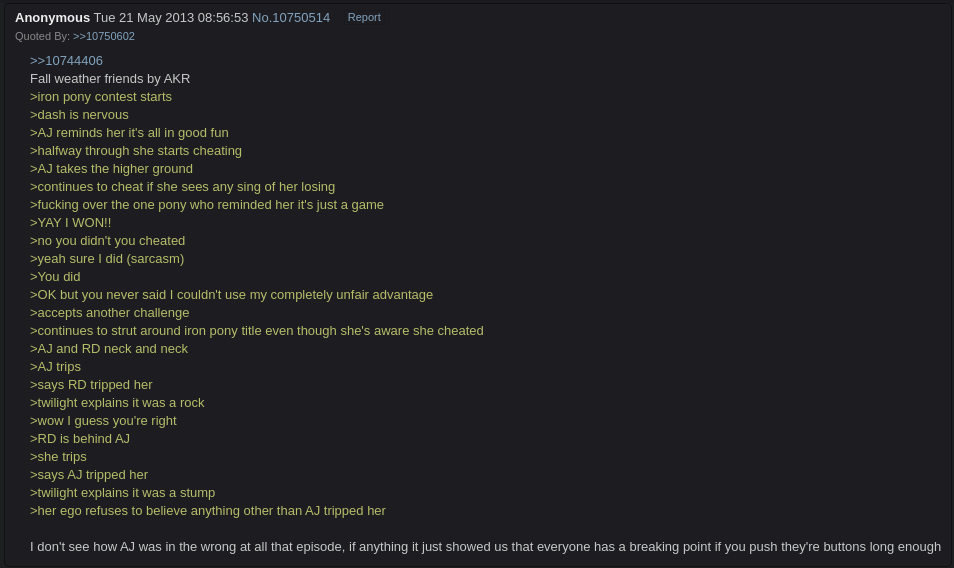954x568 pixels.
Task: Click the Anonymous poster name
Action: click(x=52, y=18)
